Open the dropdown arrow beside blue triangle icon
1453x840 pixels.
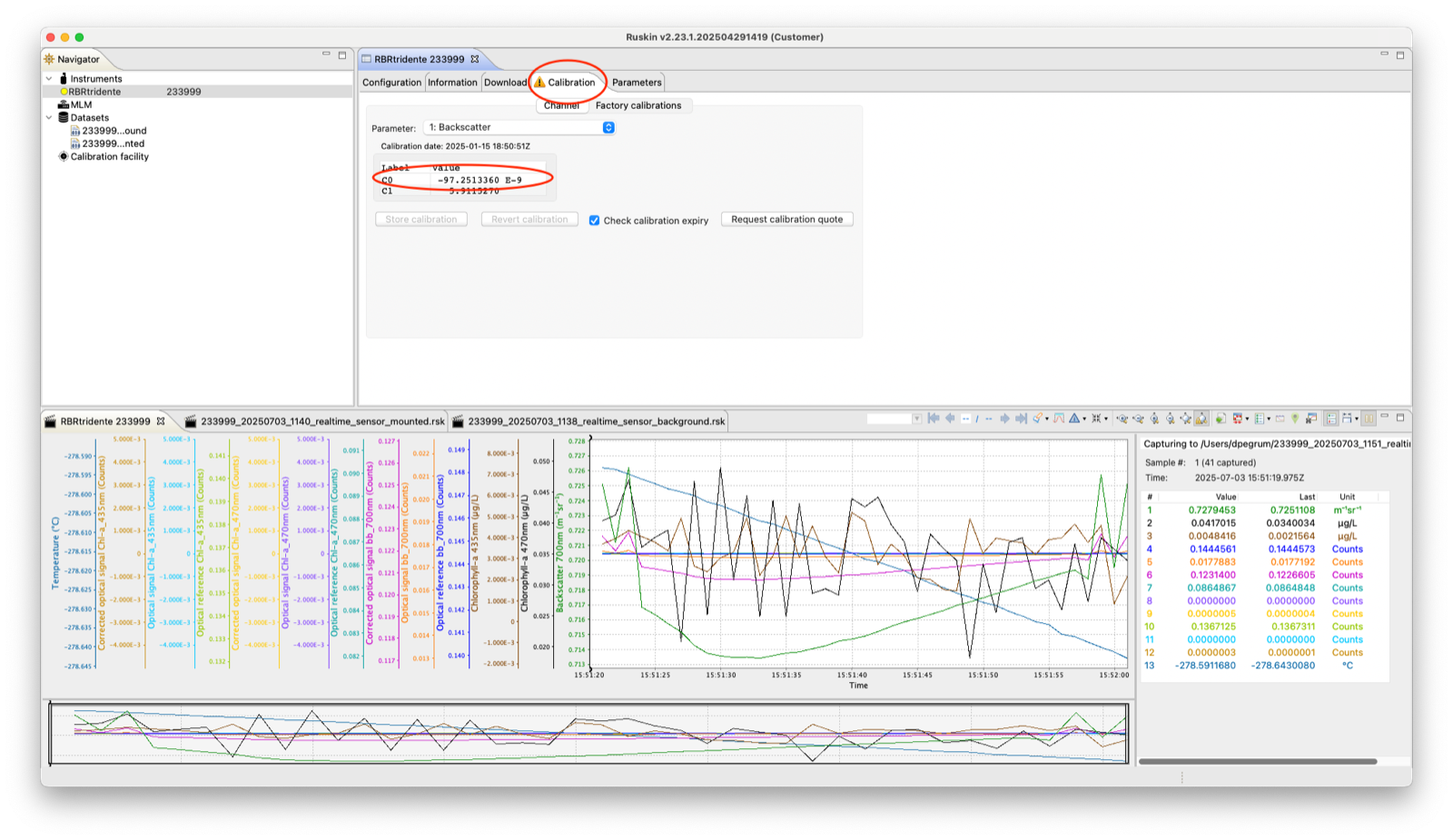click(x=1084, y=419)
